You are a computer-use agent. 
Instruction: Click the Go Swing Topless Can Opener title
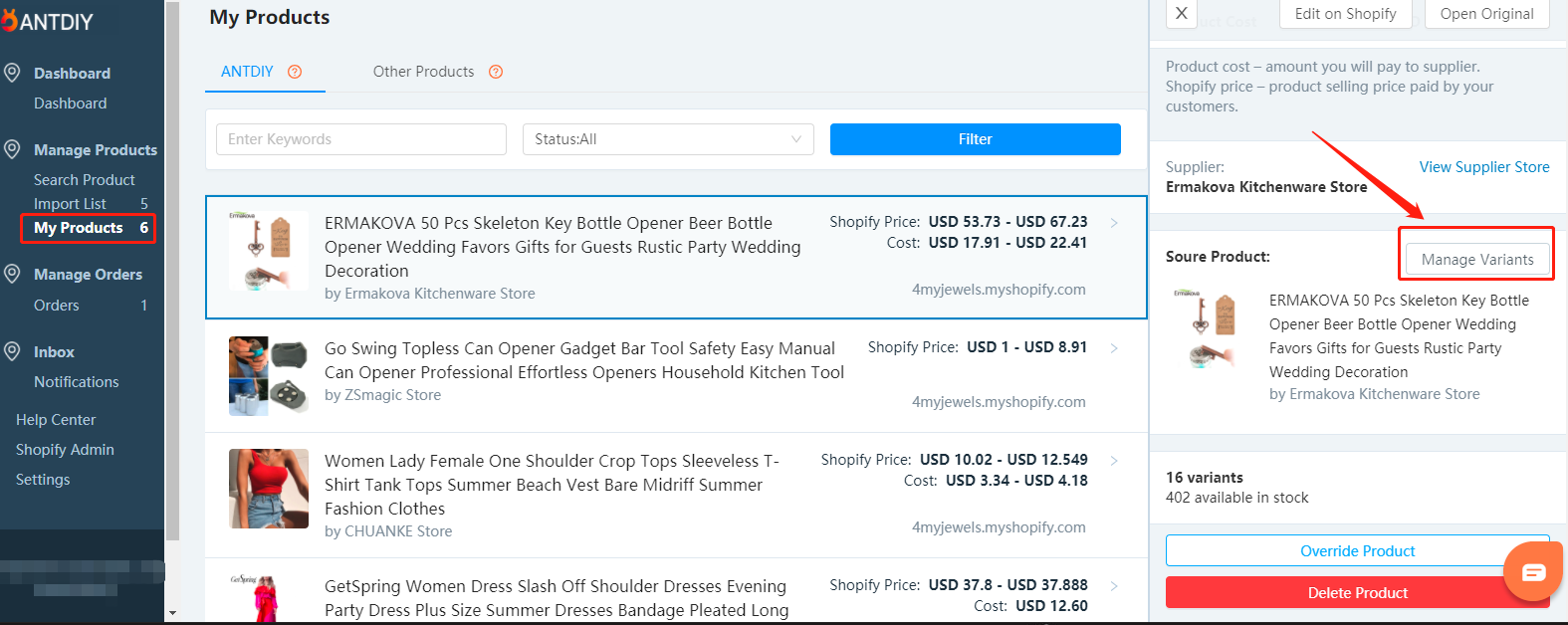click(x=584, y=360)
